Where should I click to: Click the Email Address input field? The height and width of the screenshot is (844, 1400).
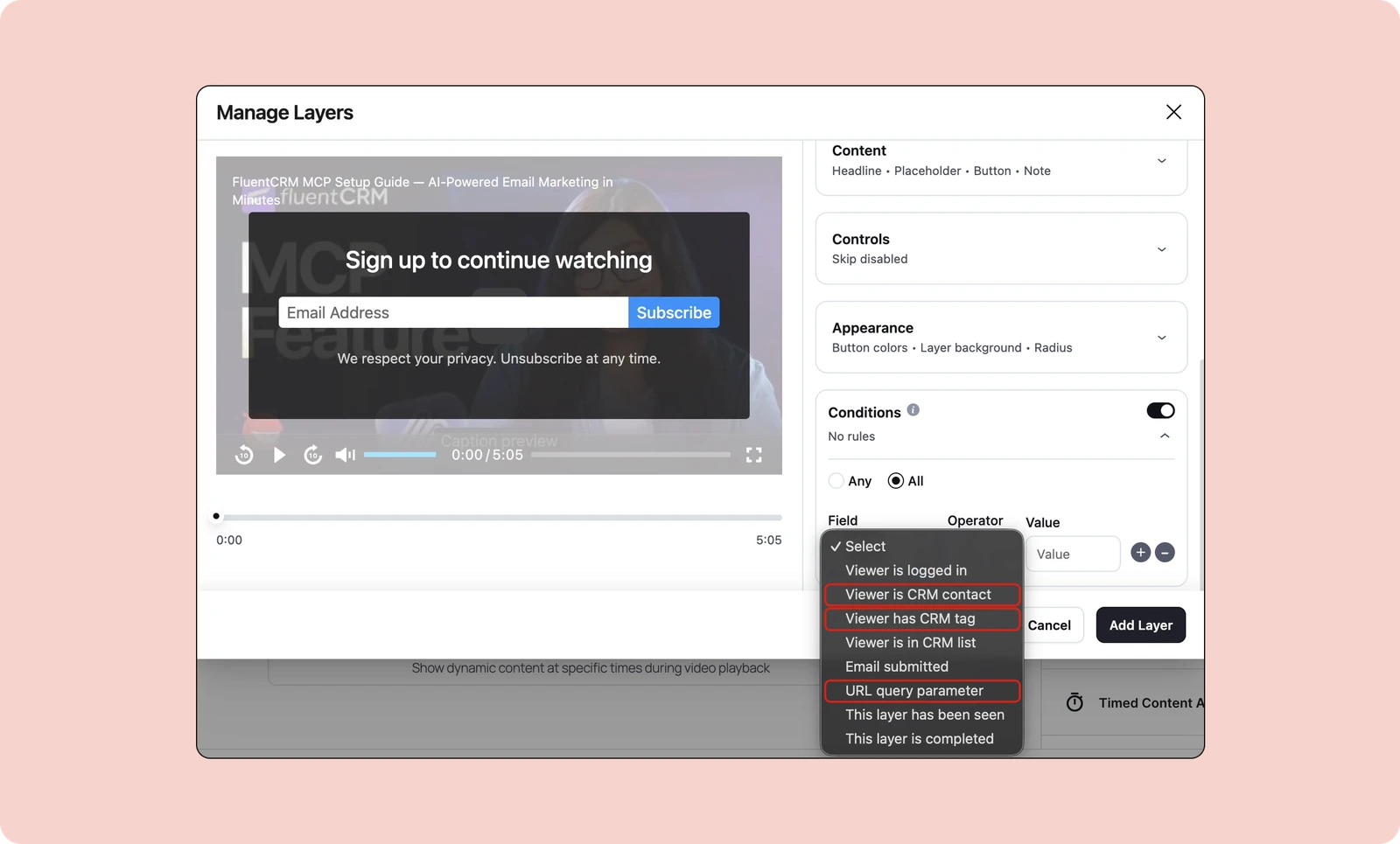click(x=453, y=312)
